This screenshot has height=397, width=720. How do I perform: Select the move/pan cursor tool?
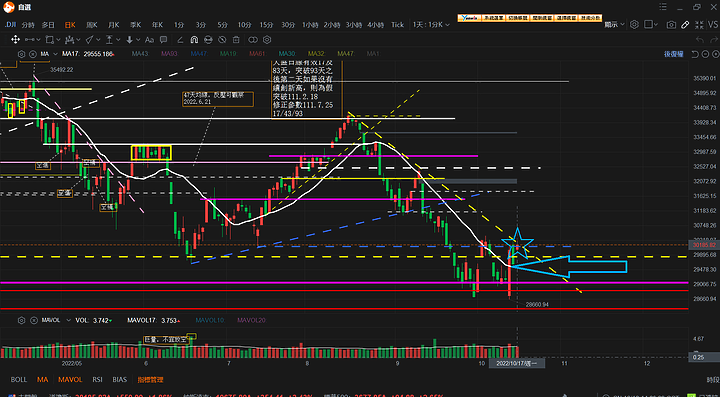[15, 39]
